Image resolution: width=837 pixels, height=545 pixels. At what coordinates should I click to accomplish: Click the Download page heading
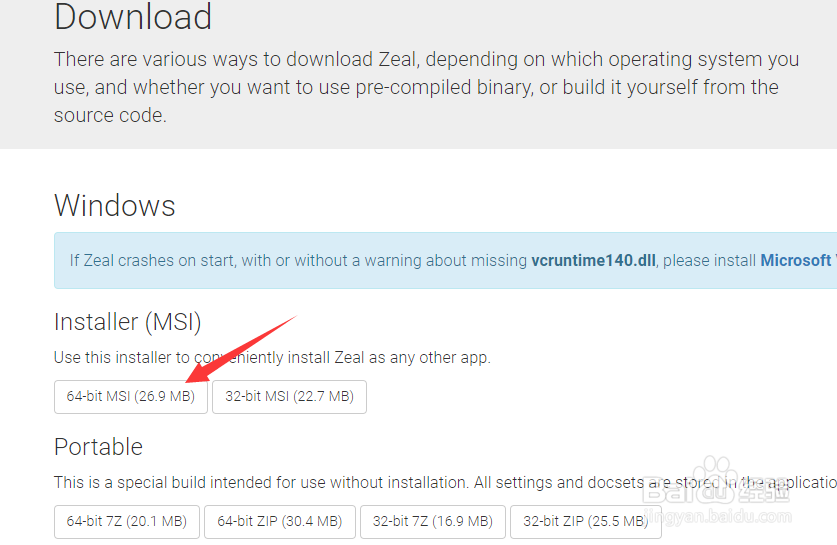click(133, 17)
